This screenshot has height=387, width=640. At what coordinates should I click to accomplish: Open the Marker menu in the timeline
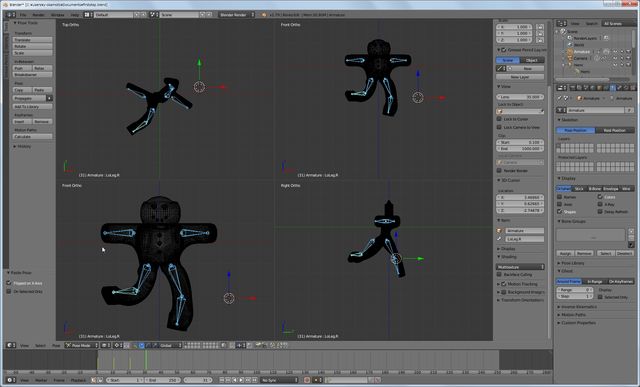(x=41, y=380)
